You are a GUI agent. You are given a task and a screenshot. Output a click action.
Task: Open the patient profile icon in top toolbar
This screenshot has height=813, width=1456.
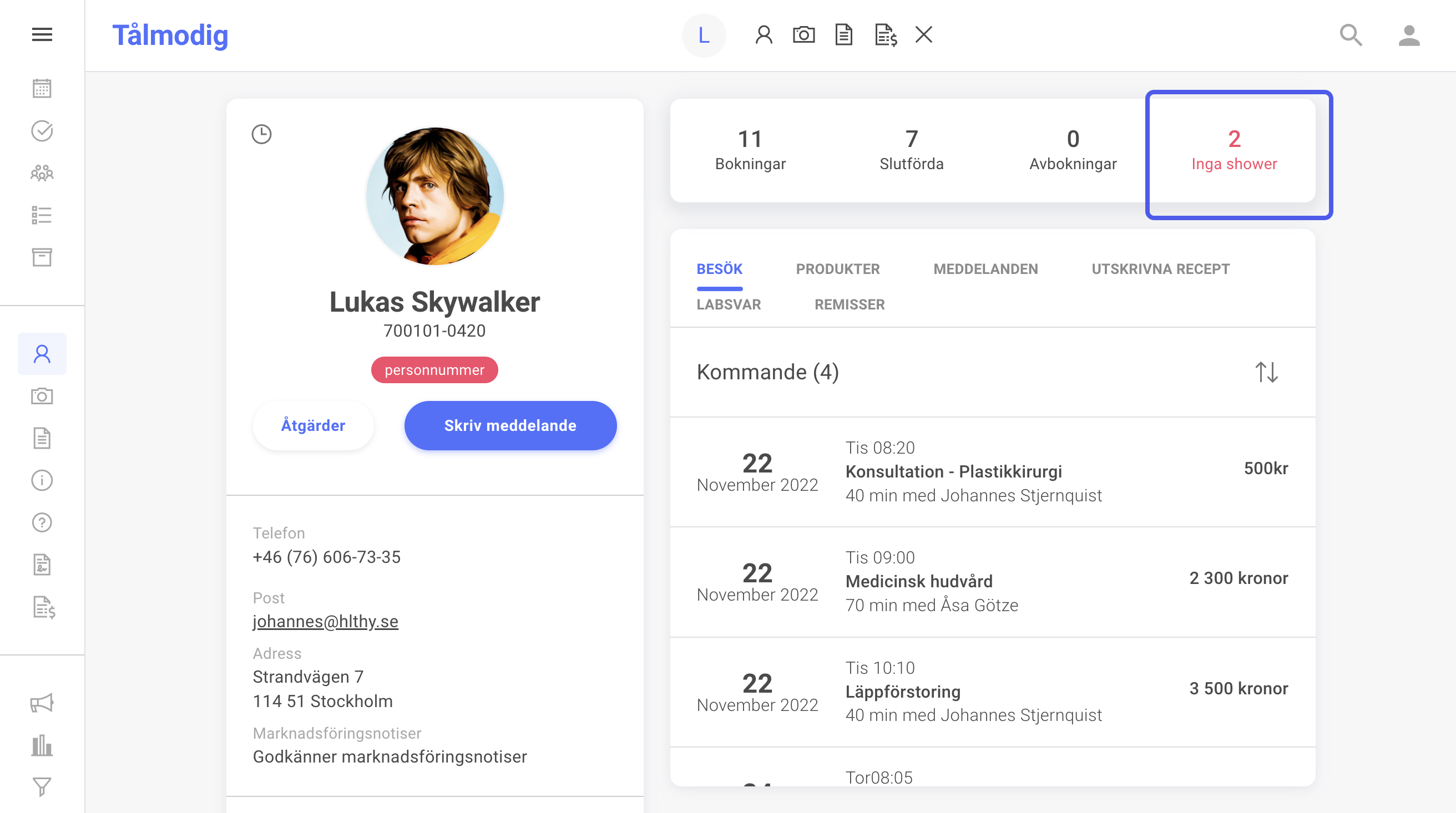point(764,35)
